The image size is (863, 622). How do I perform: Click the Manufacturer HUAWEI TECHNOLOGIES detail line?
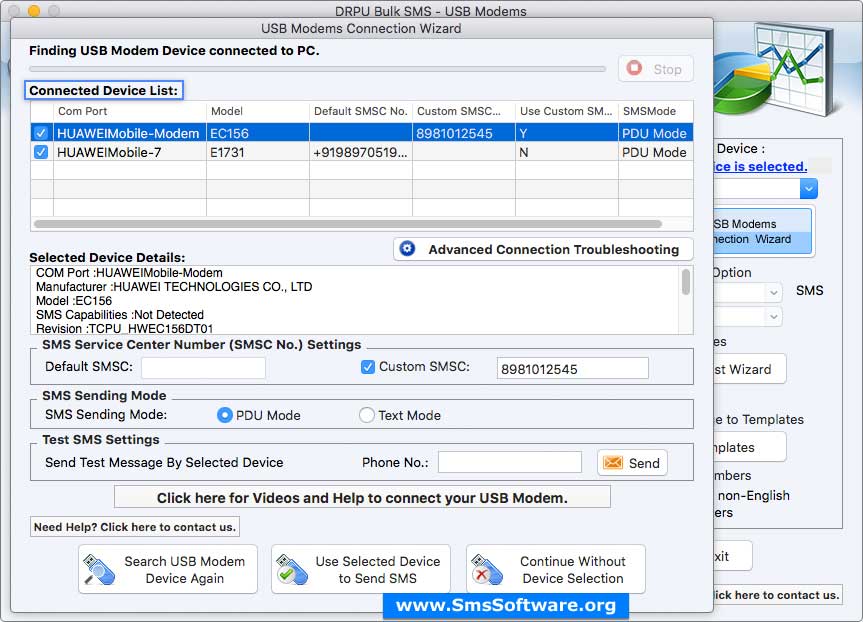(x=174, y=287)
